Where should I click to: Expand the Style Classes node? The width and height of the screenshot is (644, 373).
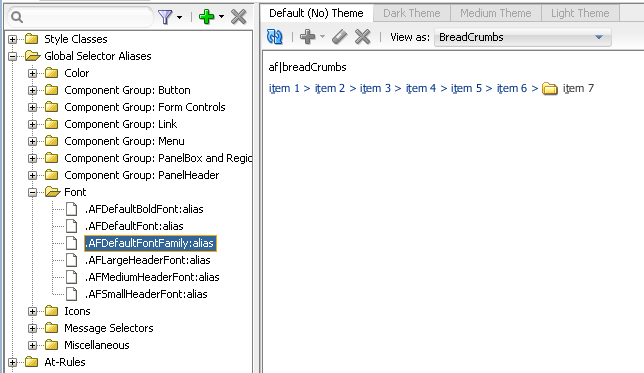coord(13,39)
